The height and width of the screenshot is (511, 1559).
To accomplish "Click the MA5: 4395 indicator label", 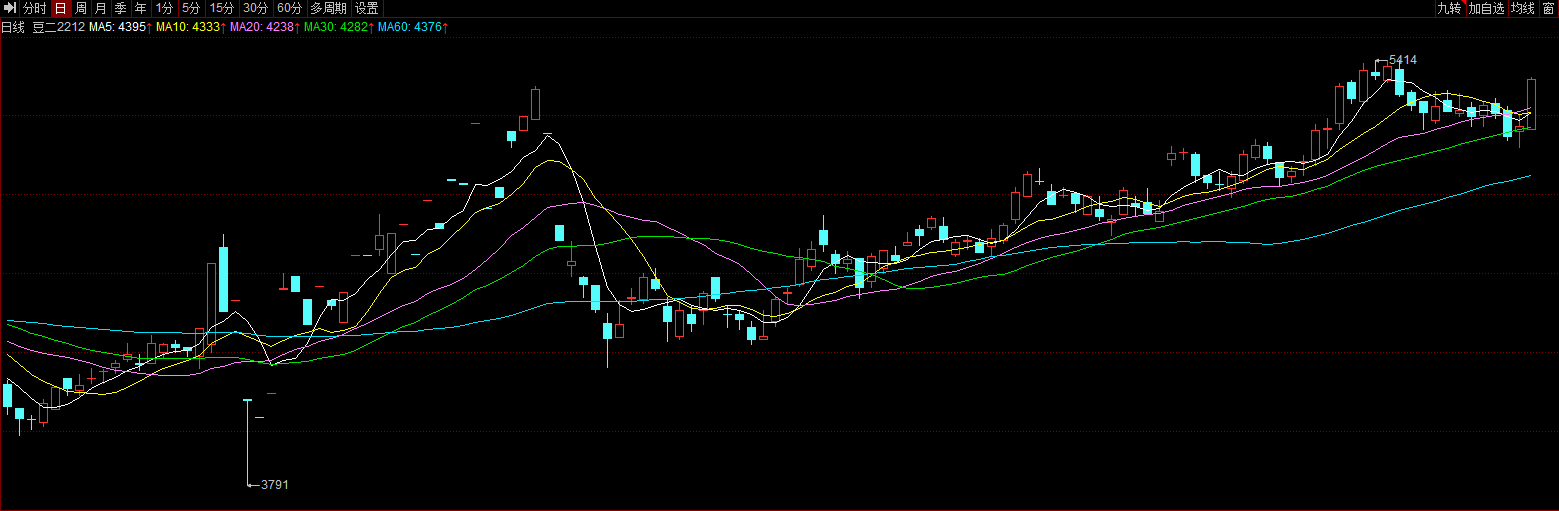I will tap(120, 27).
